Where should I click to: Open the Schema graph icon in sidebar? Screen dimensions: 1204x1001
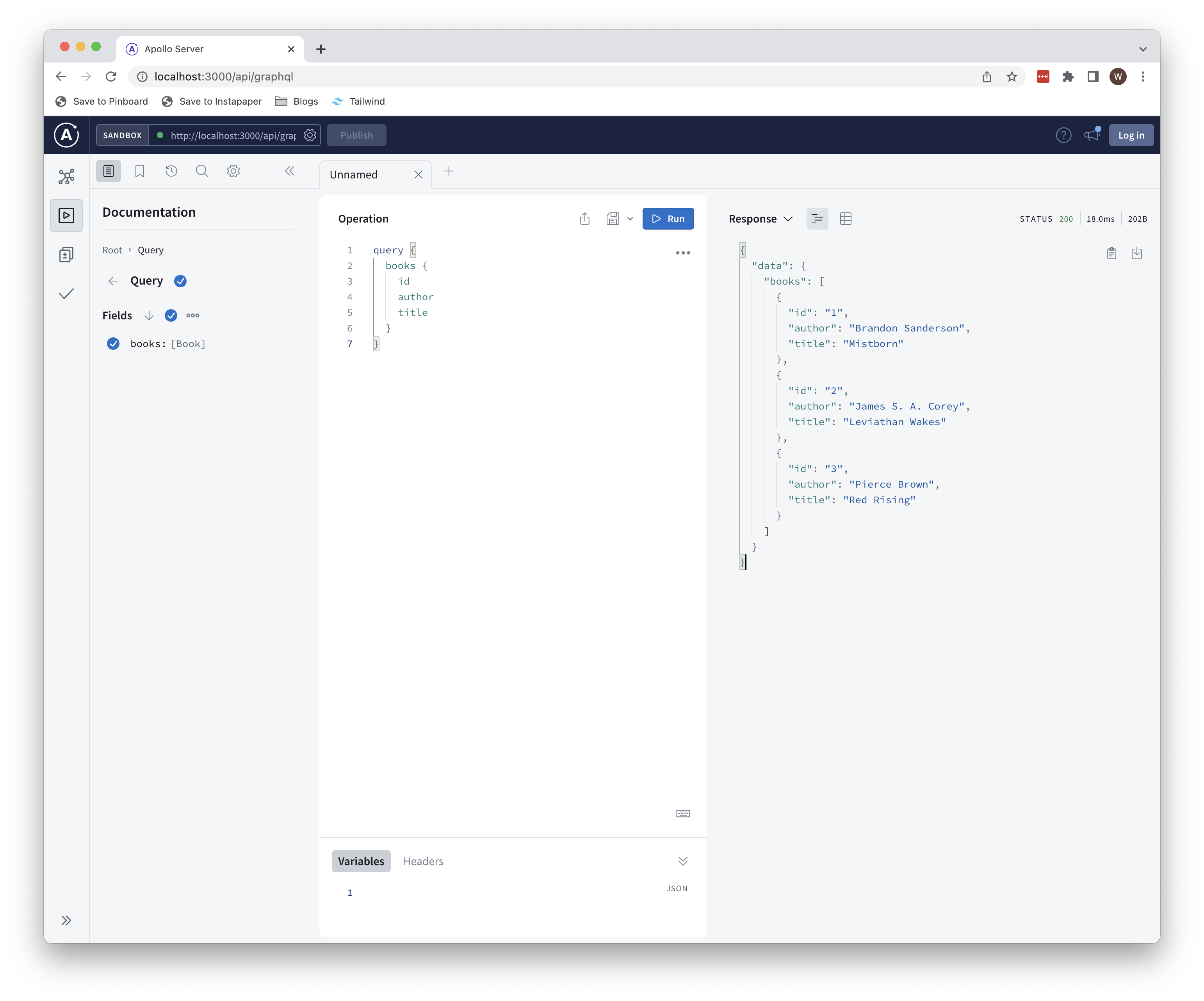66,176
